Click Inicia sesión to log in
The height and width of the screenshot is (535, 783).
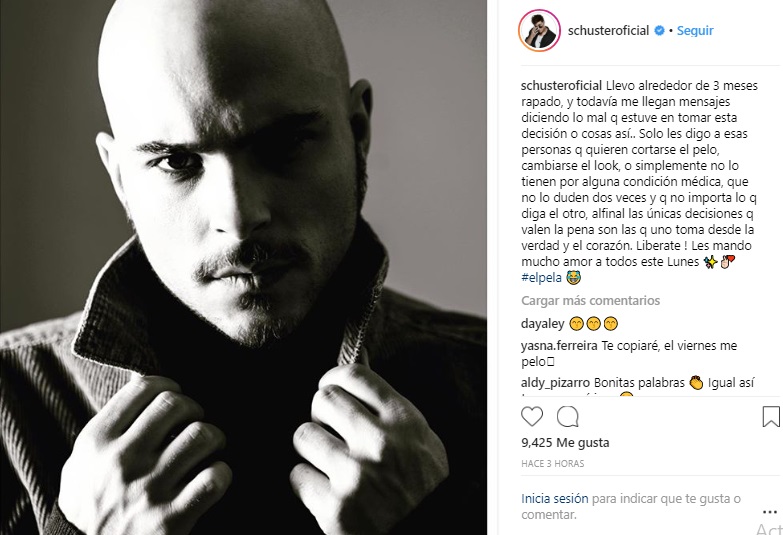click(555, 499)
